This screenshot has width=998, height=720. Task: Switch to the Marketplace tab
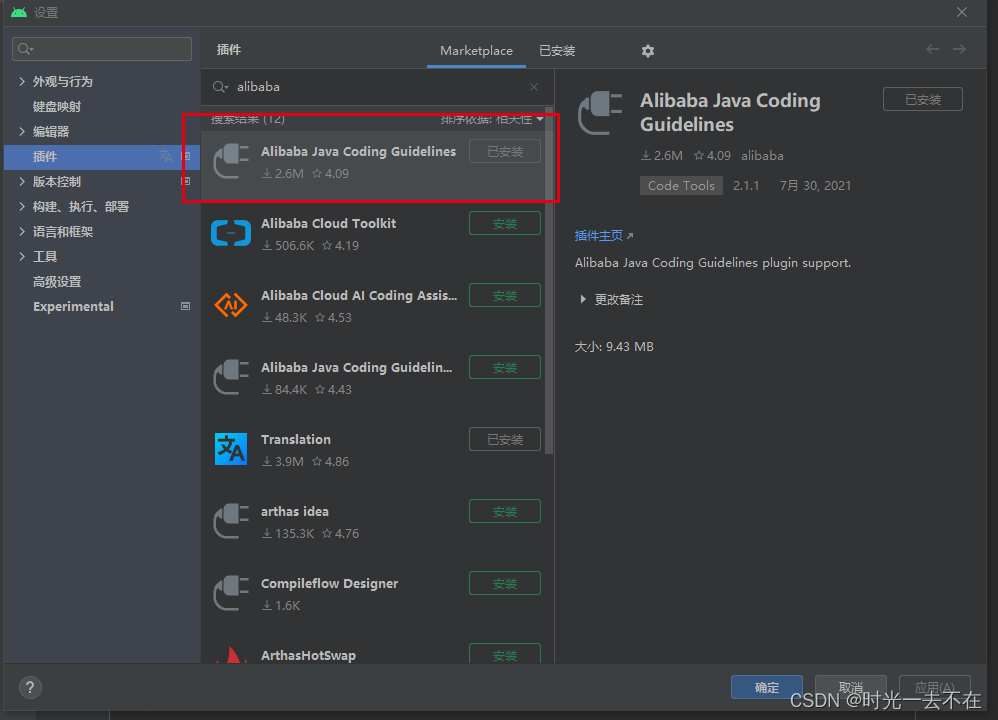(476, 51)
